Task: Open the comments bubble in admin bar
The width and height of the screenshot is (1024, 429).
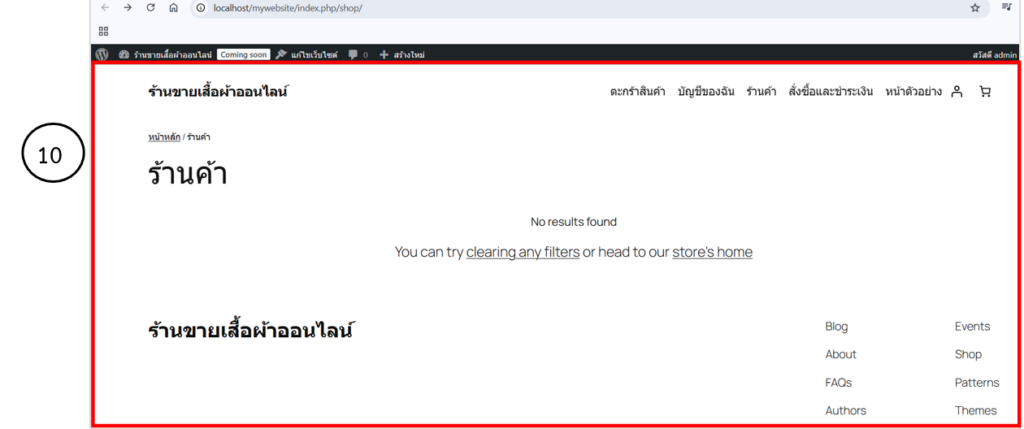Action: point(358,54)
